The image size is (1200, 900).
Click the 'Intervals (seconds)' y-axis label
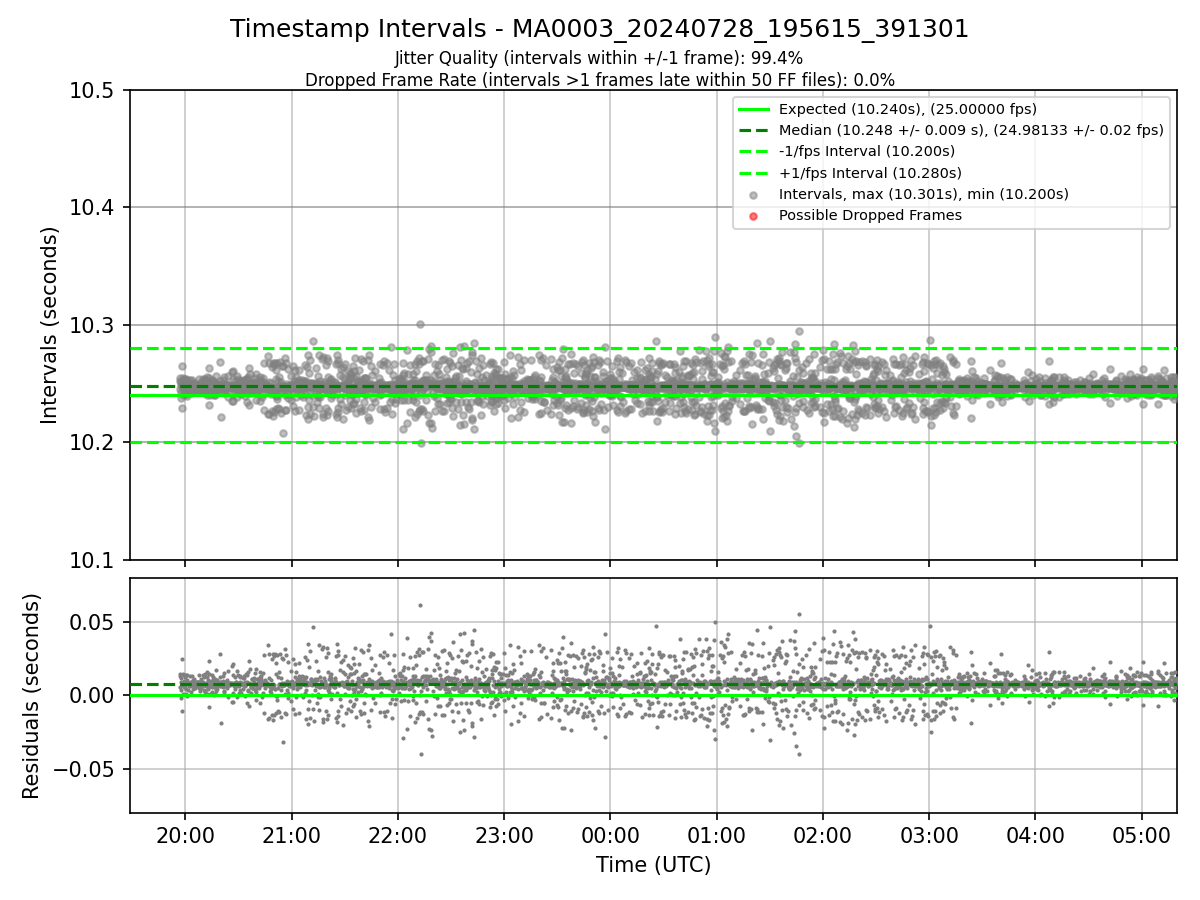click(x=50, y=325)
